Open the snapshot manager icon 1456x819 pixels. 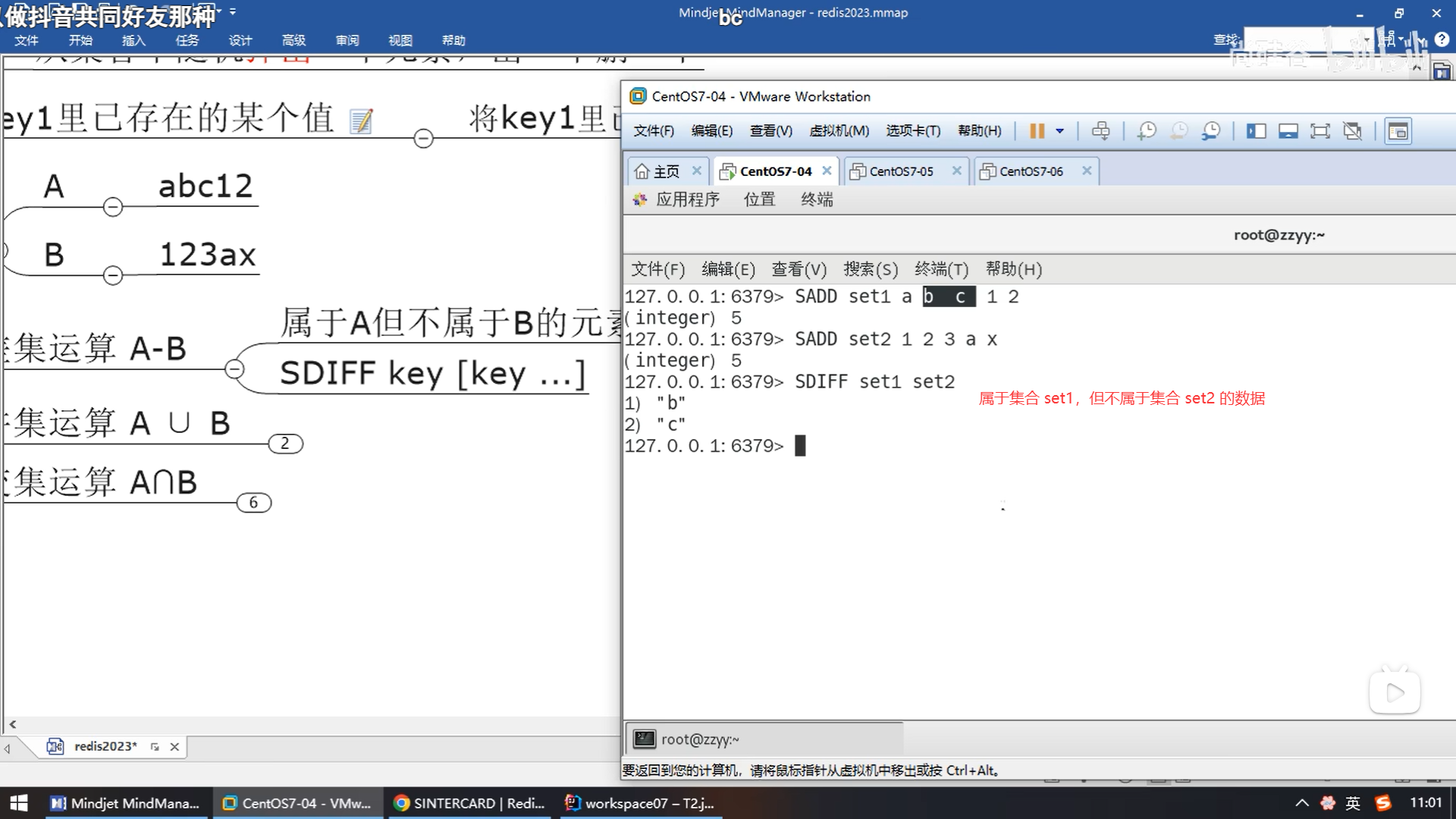tap(1211, 131)
